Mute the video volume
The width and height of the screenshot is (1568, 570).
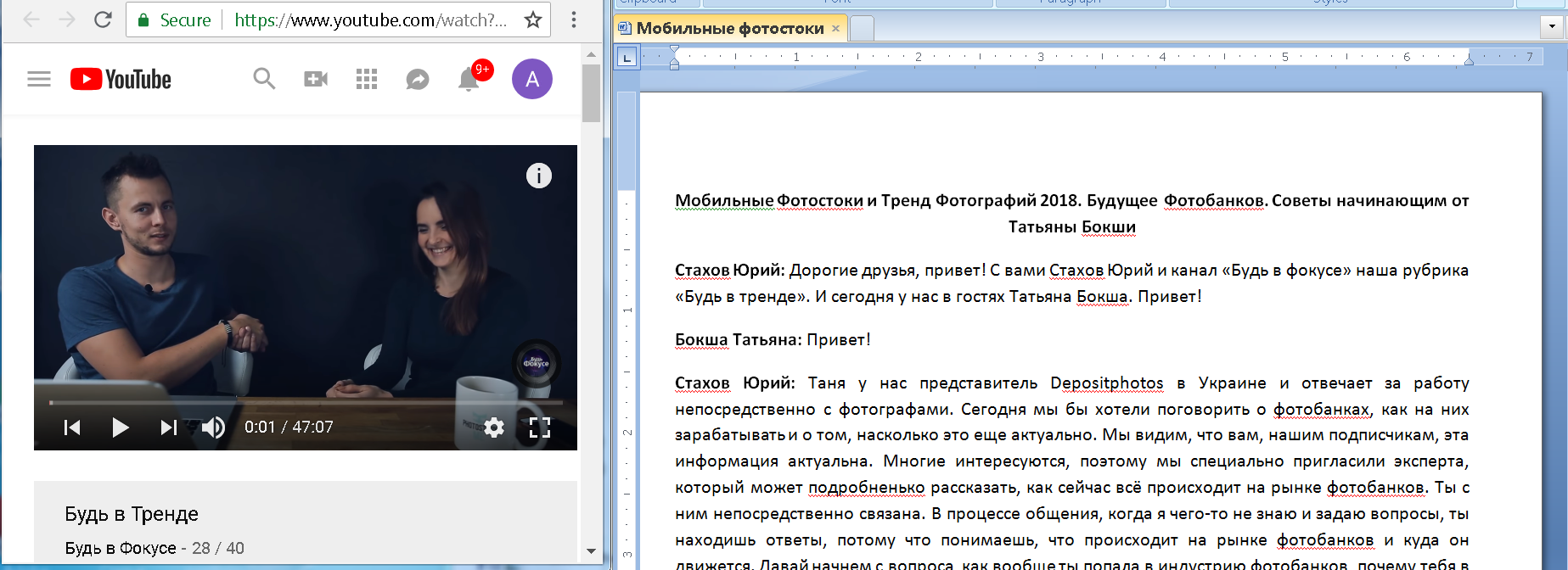pos(213,427)
